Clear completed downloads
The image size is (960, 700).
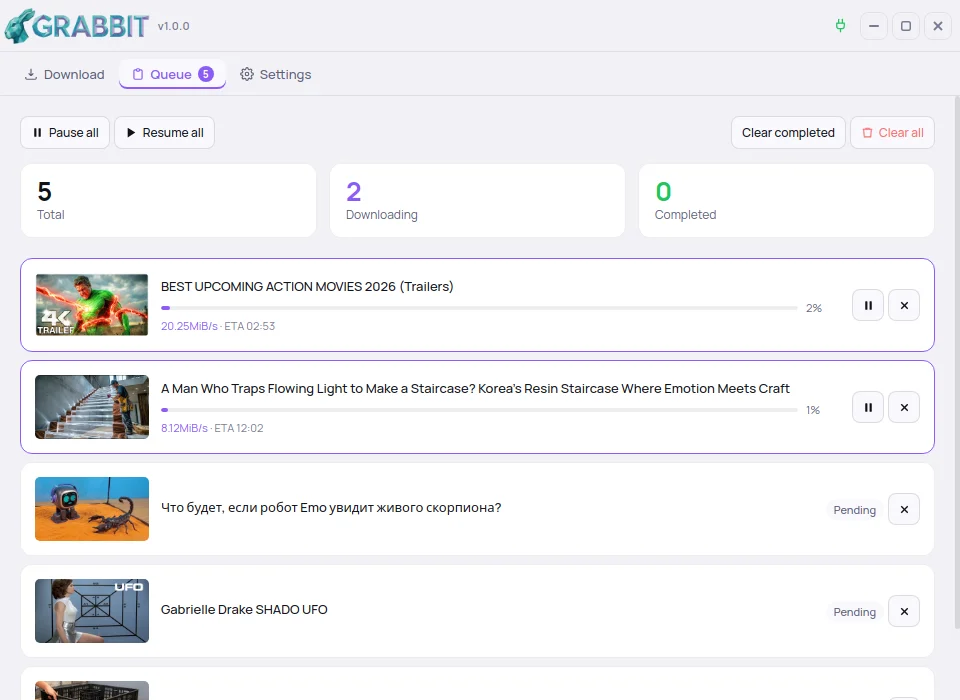788,132
